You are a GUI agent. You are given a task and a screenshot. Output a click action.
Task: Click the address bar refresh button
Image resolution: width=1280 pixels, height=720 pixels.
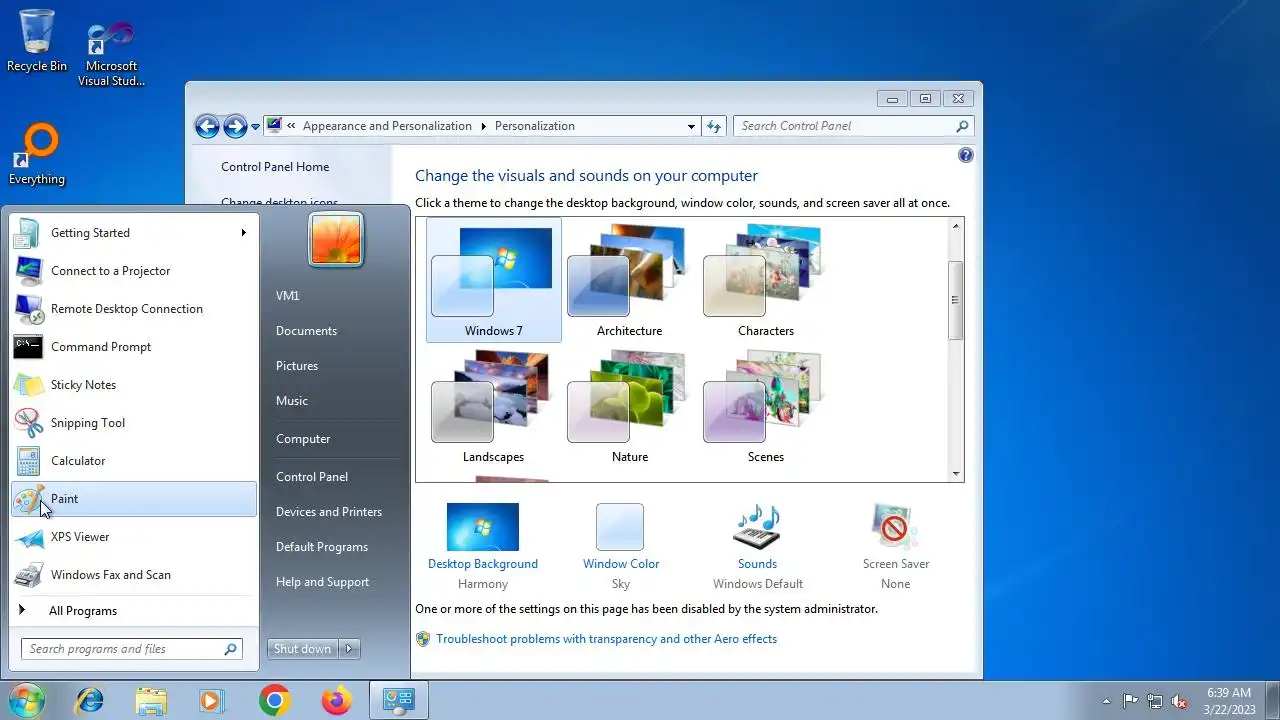pyautogui.click(x=714, y=126)
